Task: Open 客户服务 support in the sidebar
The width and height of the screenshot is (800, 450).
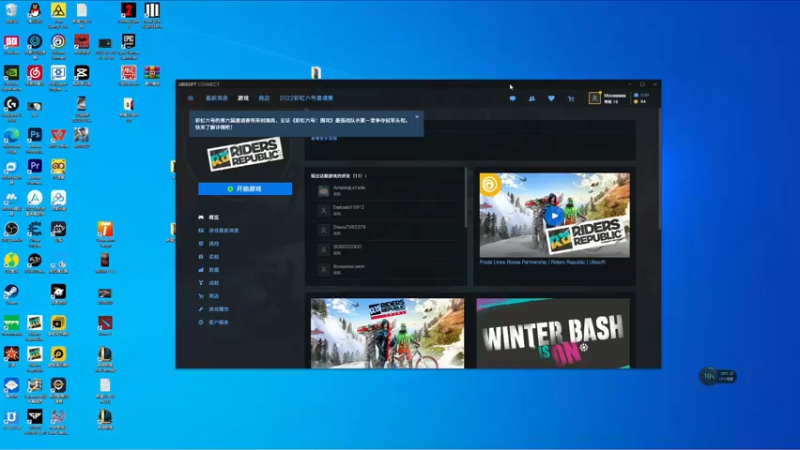Action: pos(218,322)
